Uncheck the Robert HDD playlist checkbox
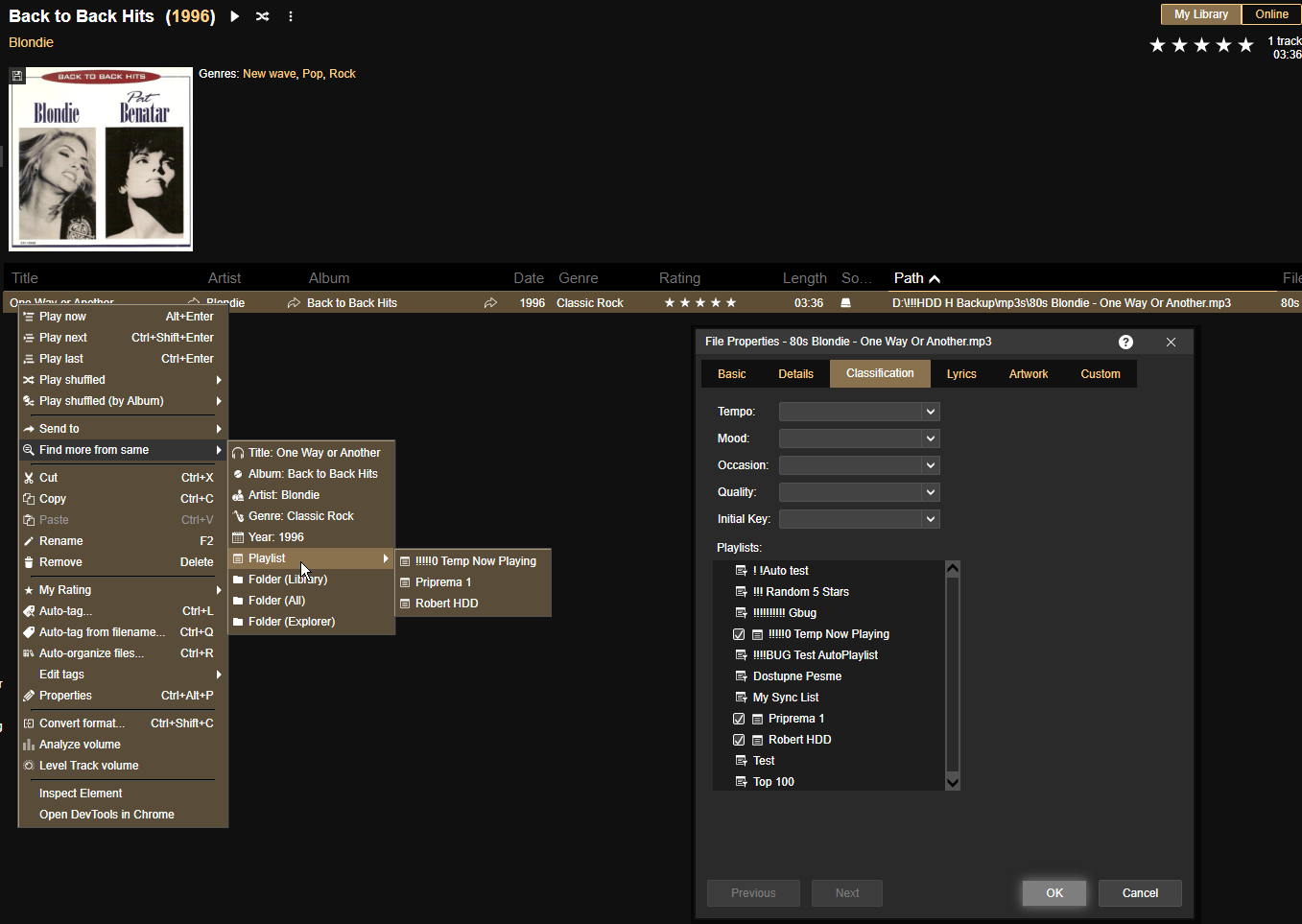Image resolution: width=1302 pixels, height=924 pixels. click(x=739, y=740)
